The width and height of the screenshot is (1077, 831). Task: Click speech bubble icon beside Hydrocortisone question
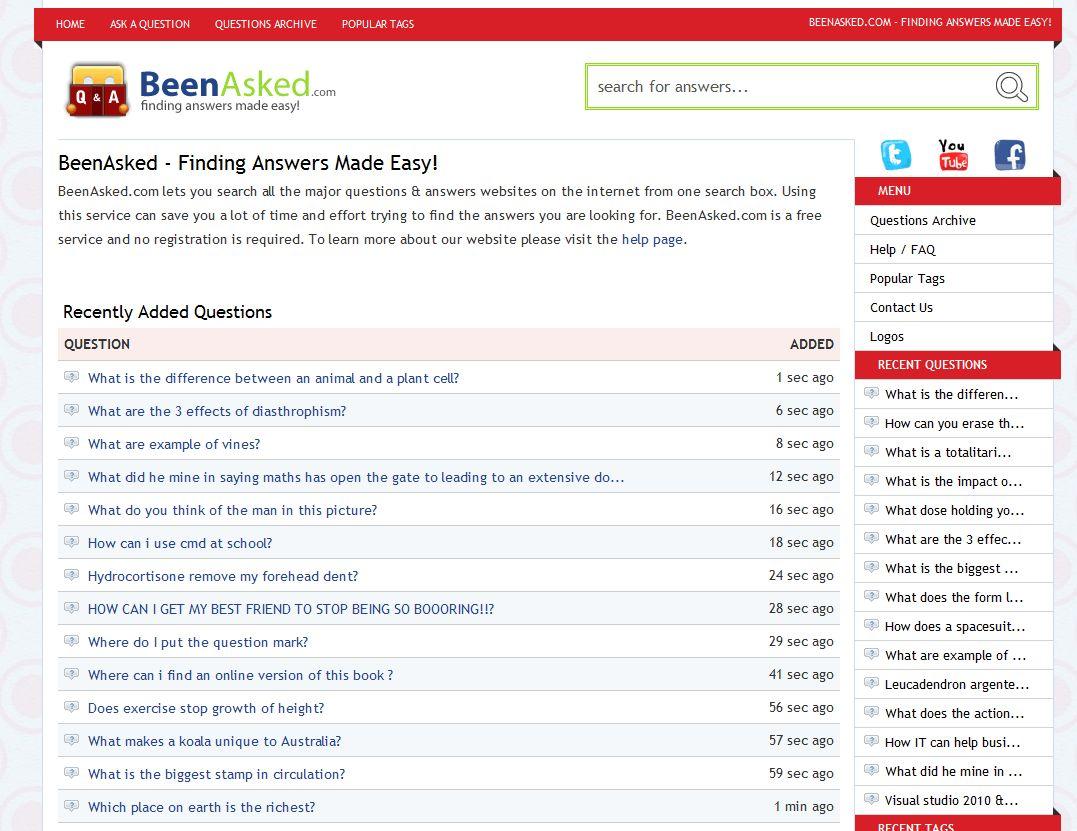coord(71,575)
